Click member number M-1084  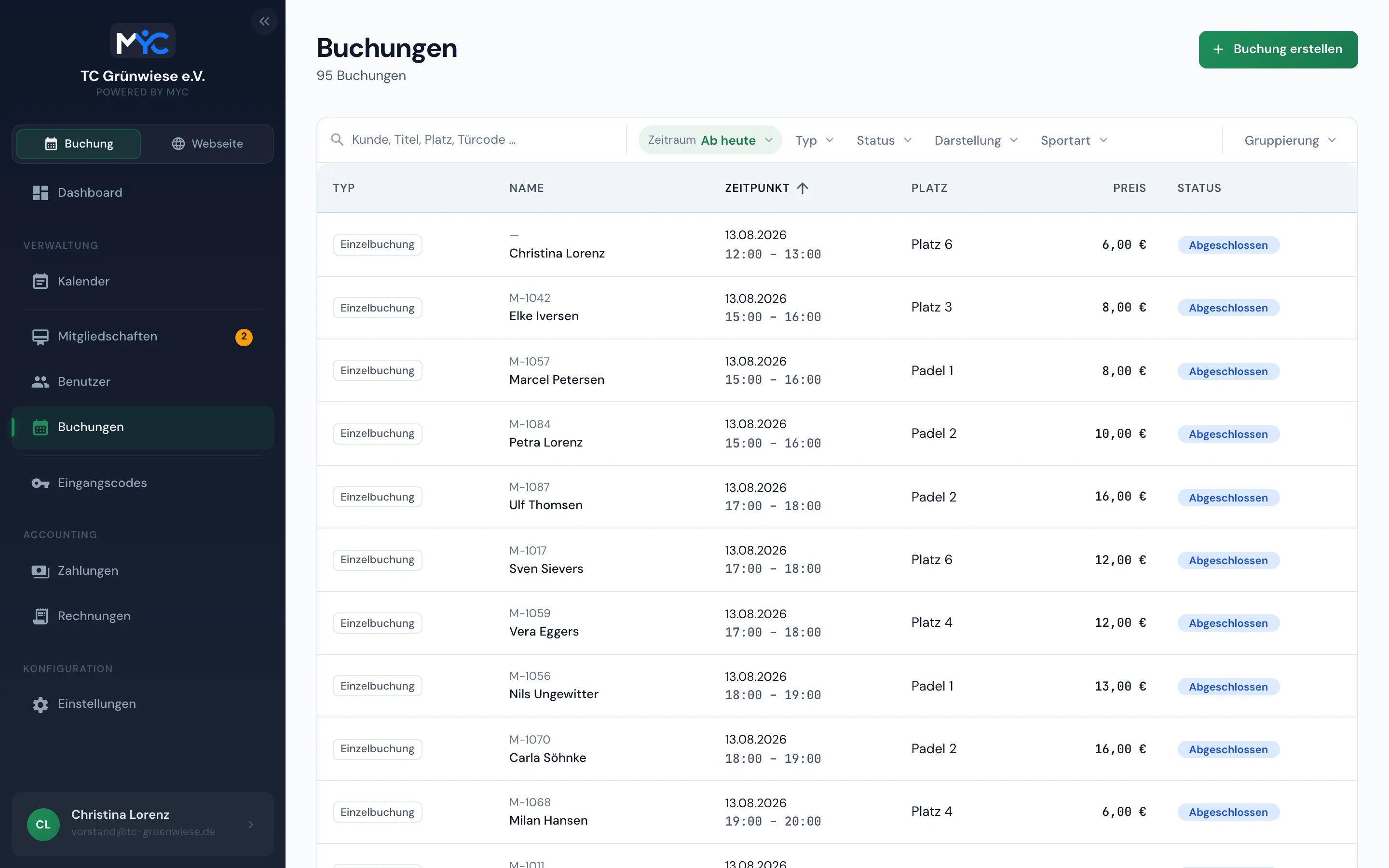click(530, 424)
